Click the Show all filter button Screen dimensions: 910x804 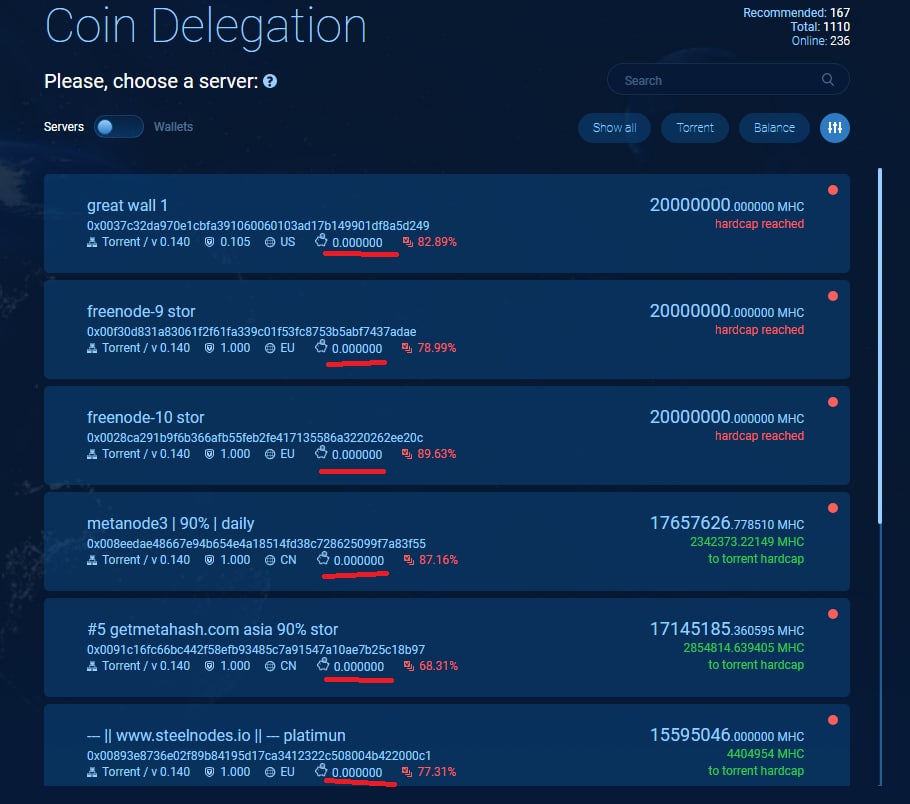614,128
